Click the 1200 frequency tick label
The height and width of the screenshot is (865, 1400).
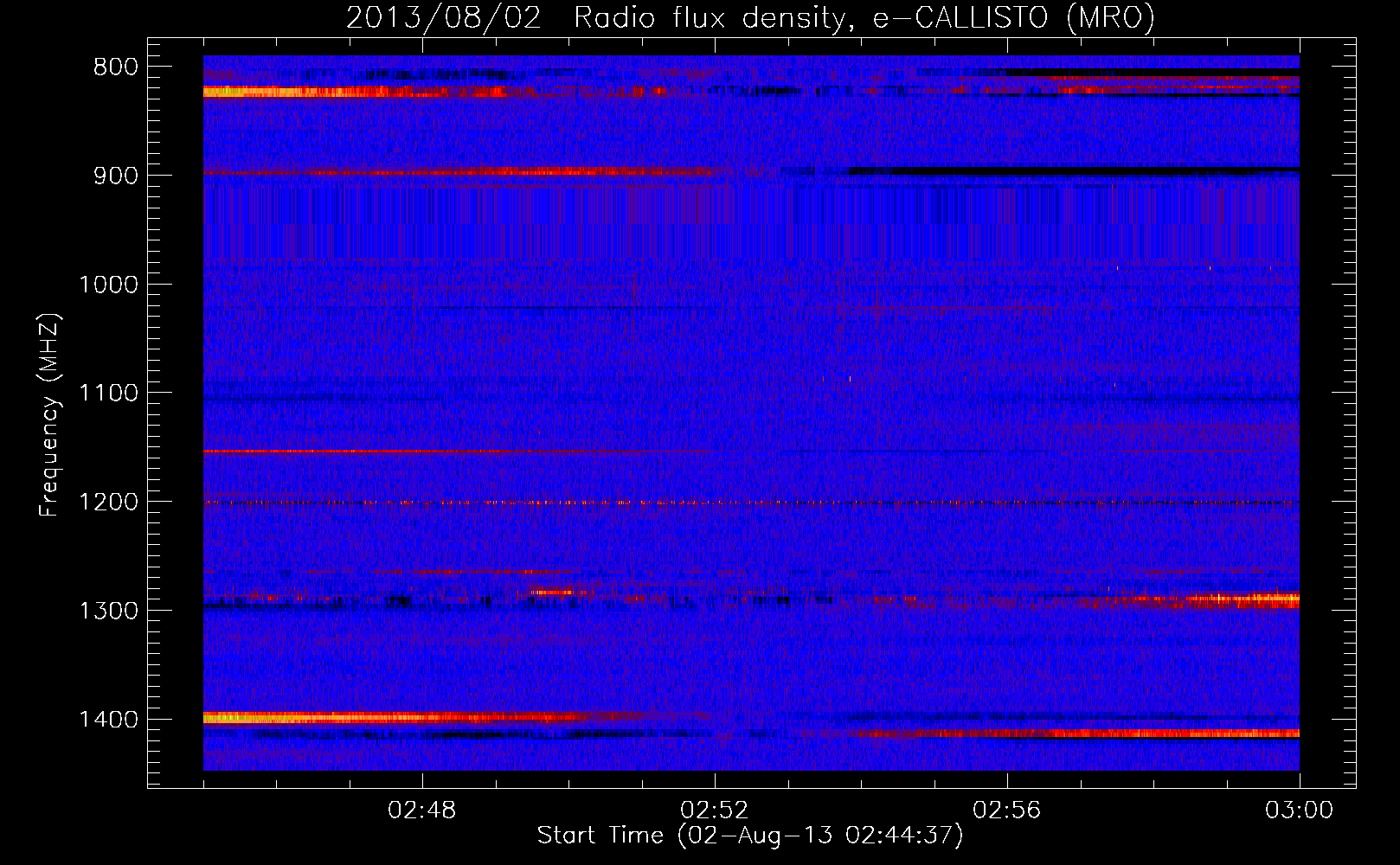(108, 503)
